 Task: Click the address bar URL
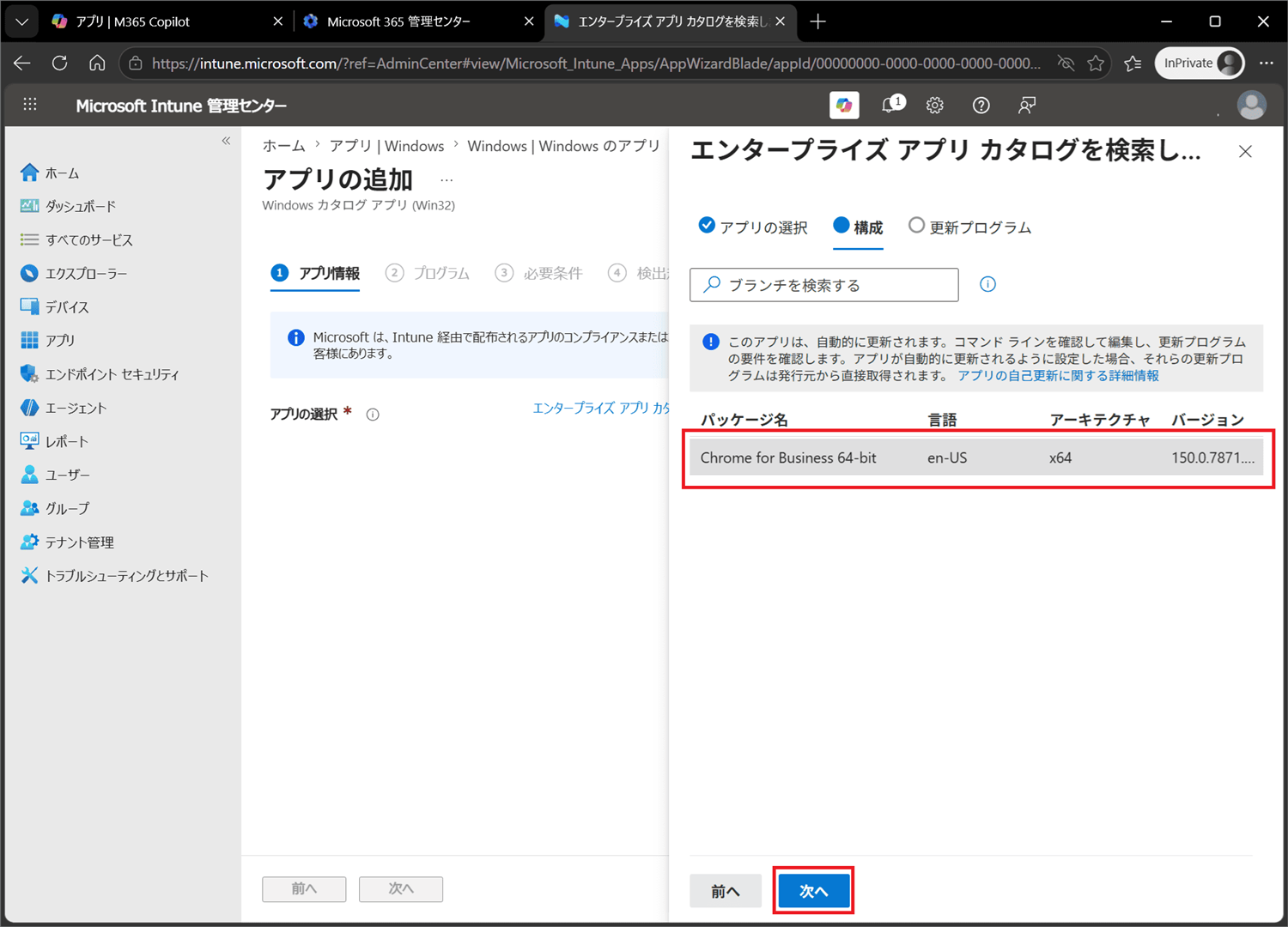coord(596,64)
